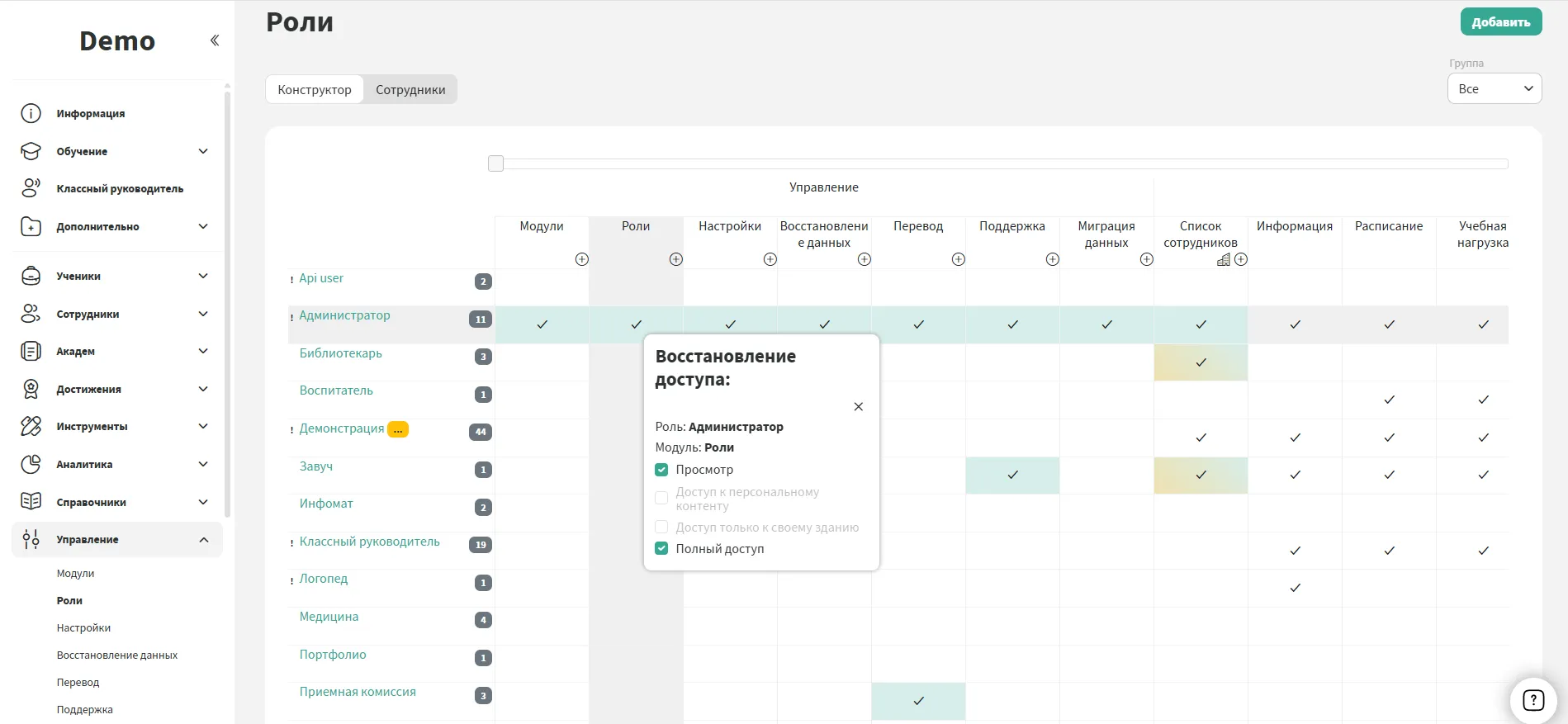Click the horizontal scroll slider handle
Screen dimensions: 1568x724
pyautogui.click(x=496, y=163)
